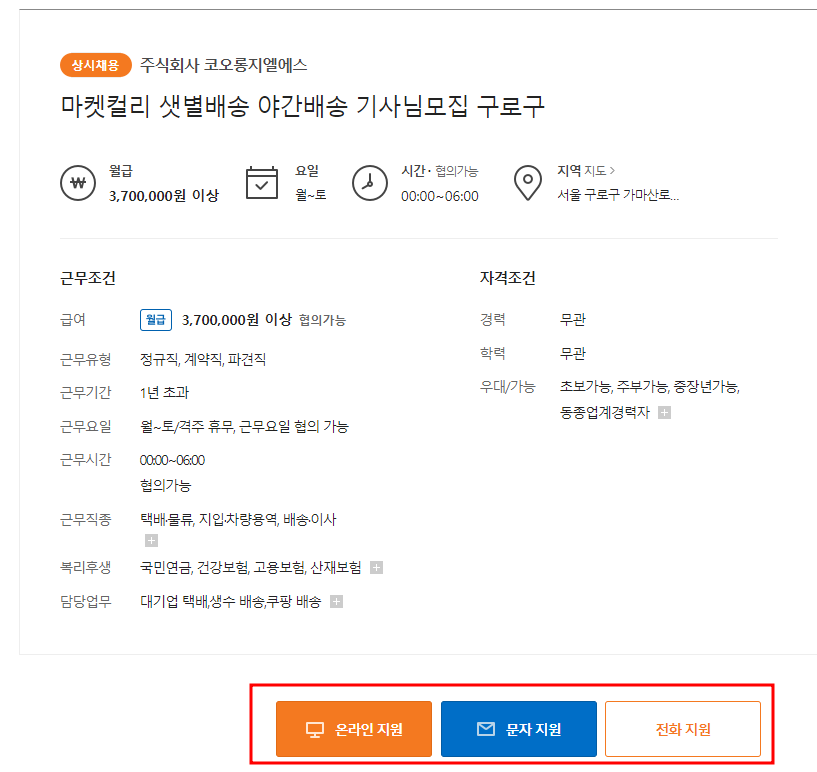The height and width of the screenshot is (772, 817).
Task: Click the won currency salary icon
Action: tap(78, 183)
